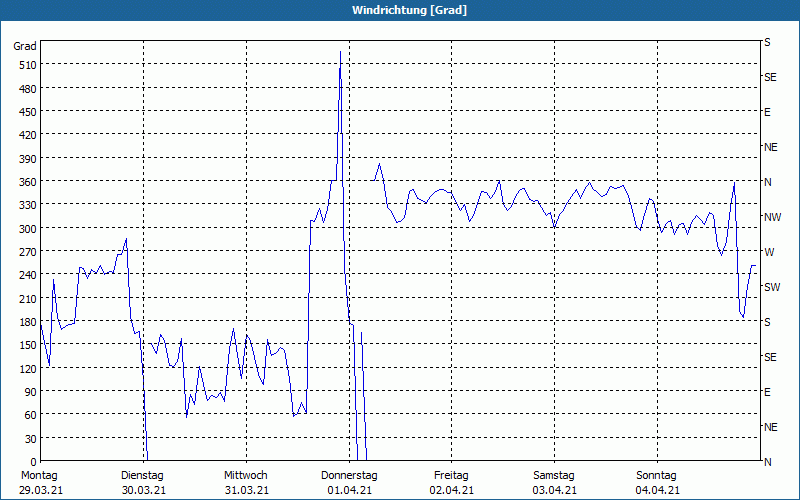
Task: Click the 04.04.21 date label
Action: pos(657,490)
